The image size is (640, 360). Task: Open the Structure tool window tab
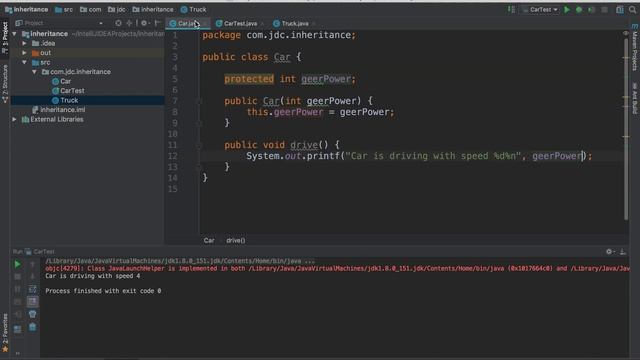5,83
